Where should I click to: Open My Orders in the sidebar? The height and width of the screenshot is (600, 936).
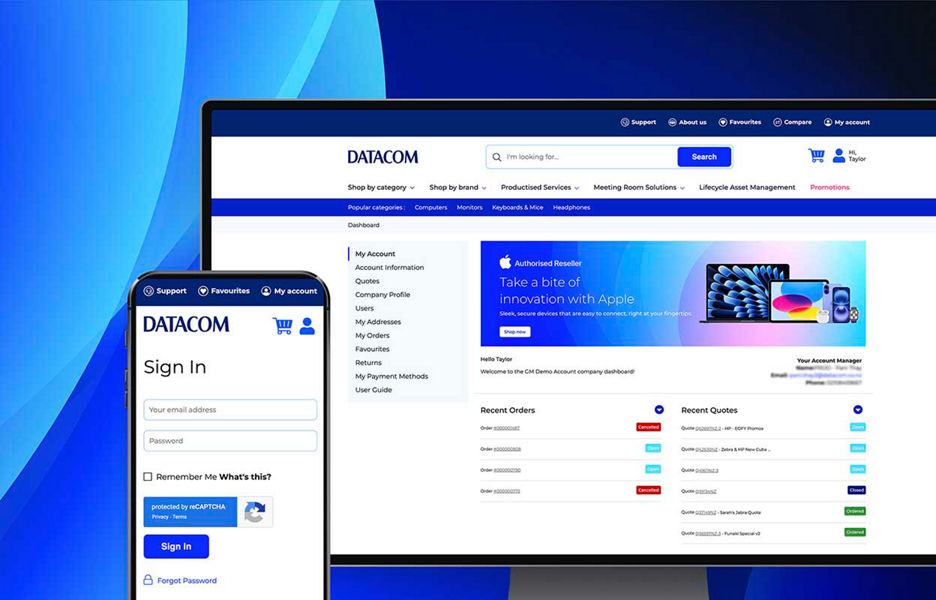(x=372, y=336)
